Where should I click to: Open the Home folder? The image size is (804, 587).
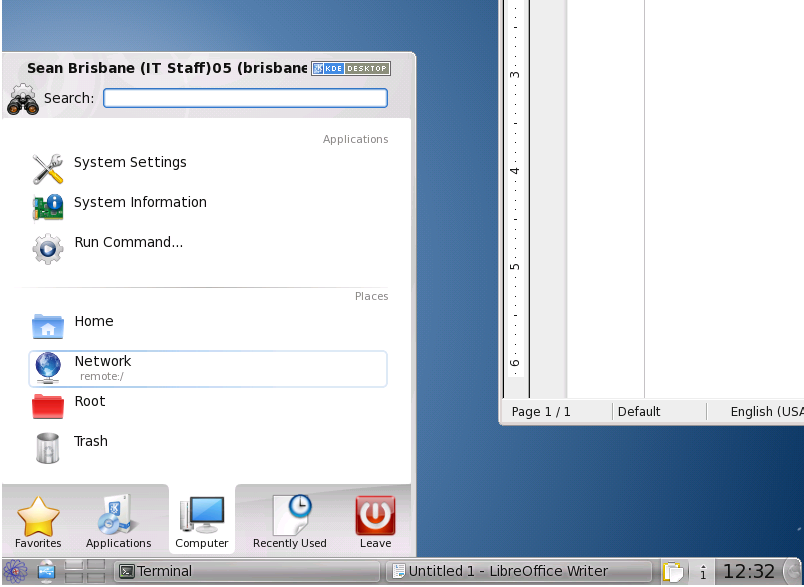tap(93, 322)
